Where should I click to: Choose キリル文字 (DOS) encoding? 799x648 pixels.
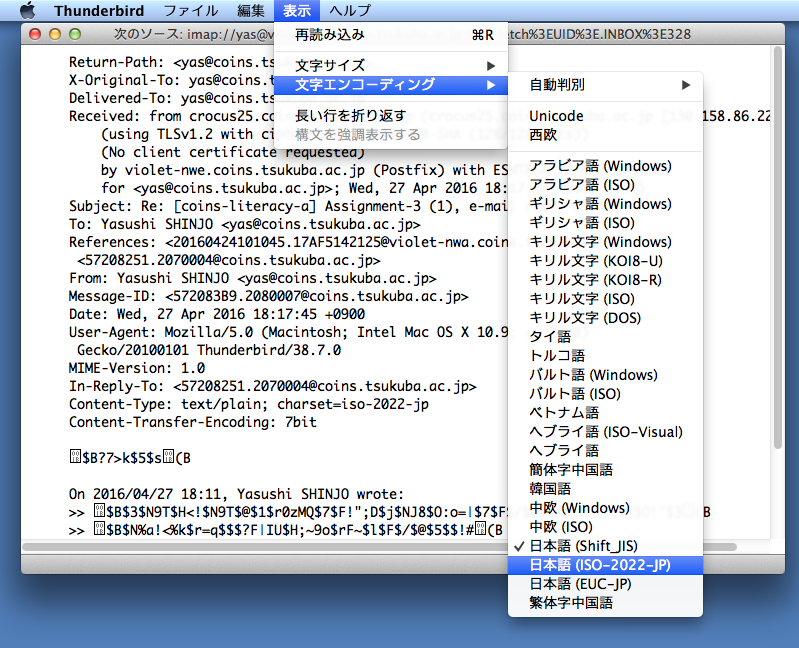click(605, 318)
